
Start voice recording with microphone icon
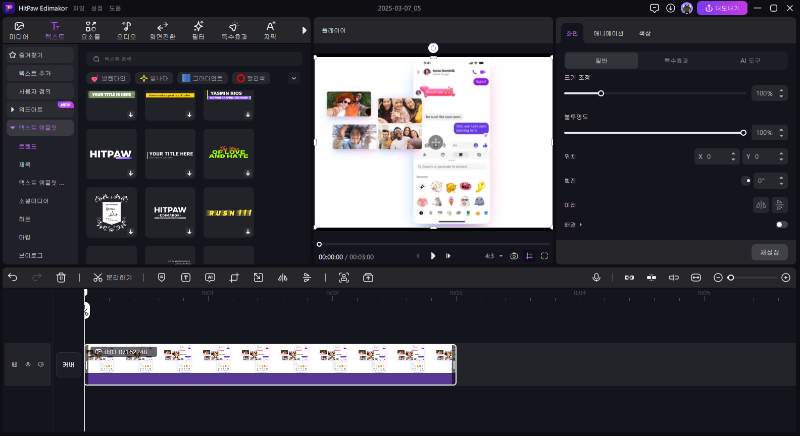[x=596, y=277]
